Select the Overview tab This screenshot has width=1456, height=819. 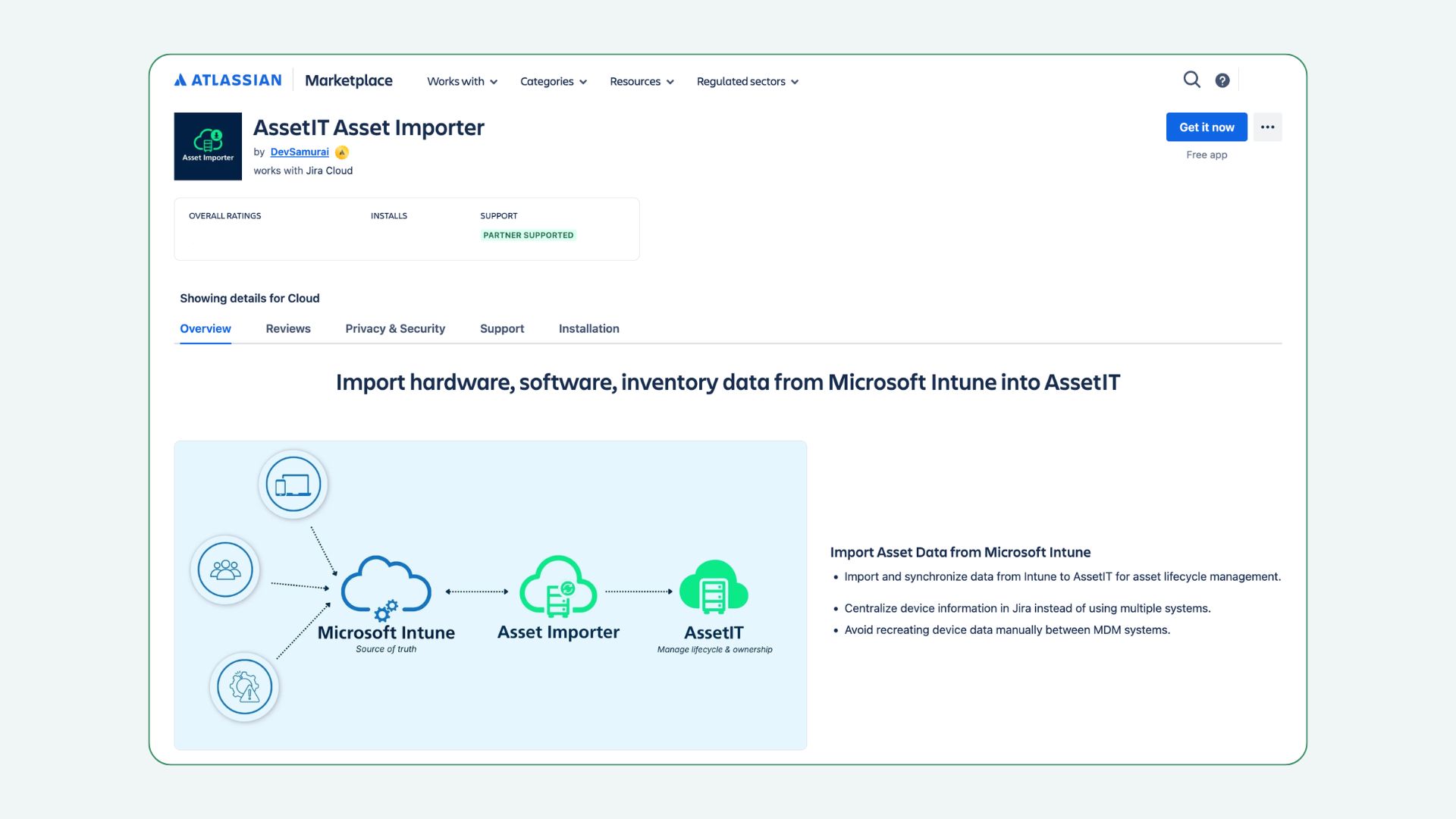point(206,328)
